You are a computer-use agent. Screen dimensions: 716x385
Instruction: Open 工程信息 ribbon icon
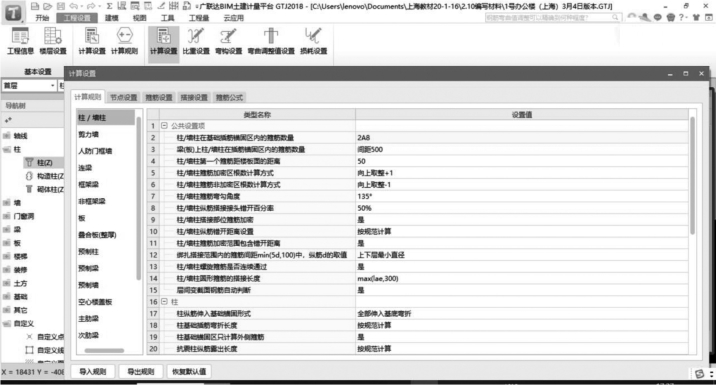(20, 41)
